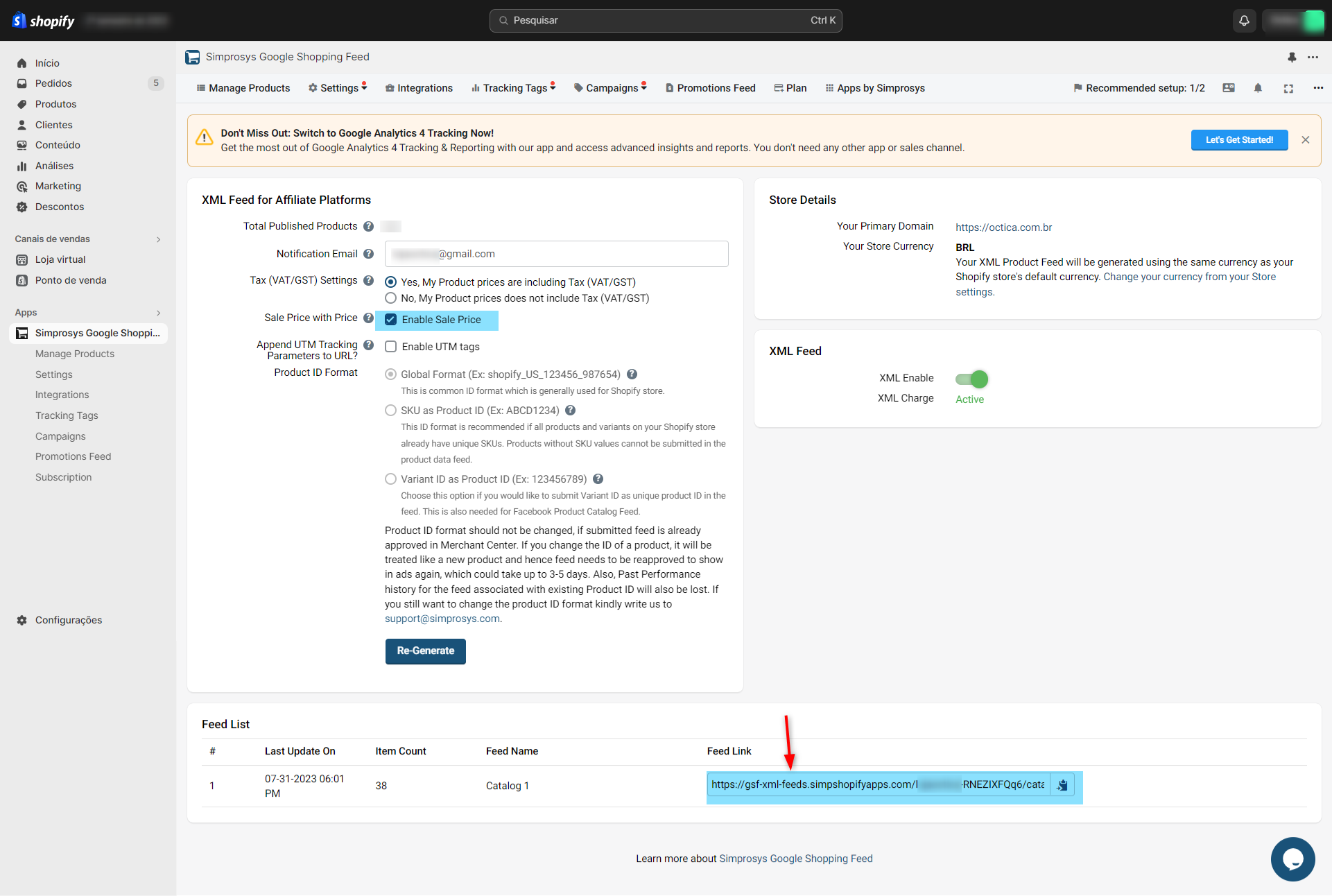
Task: Open Manage Products tab
Action: tap(243, 88)
